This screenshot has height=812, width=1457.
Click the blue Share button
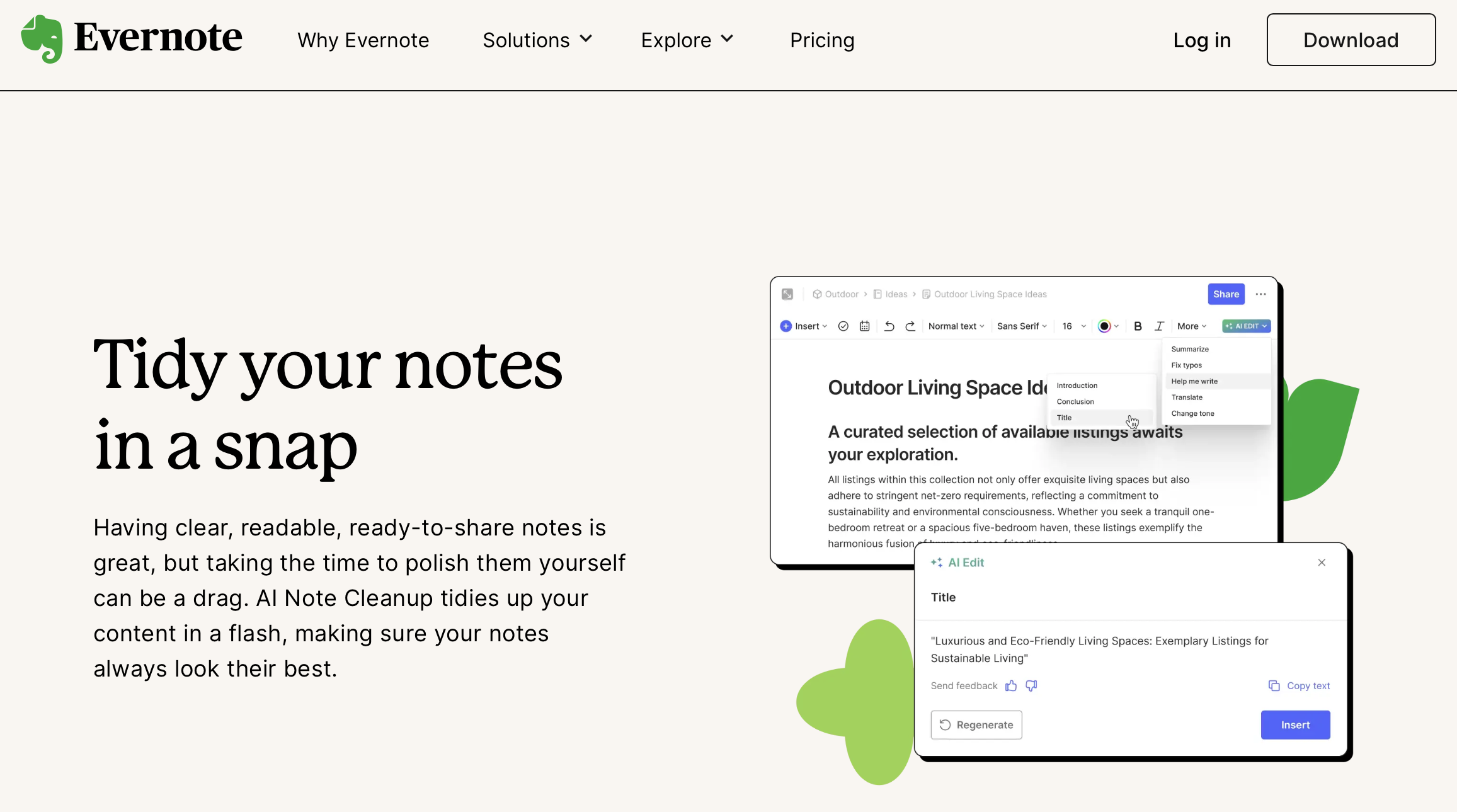click(1226, 294)
